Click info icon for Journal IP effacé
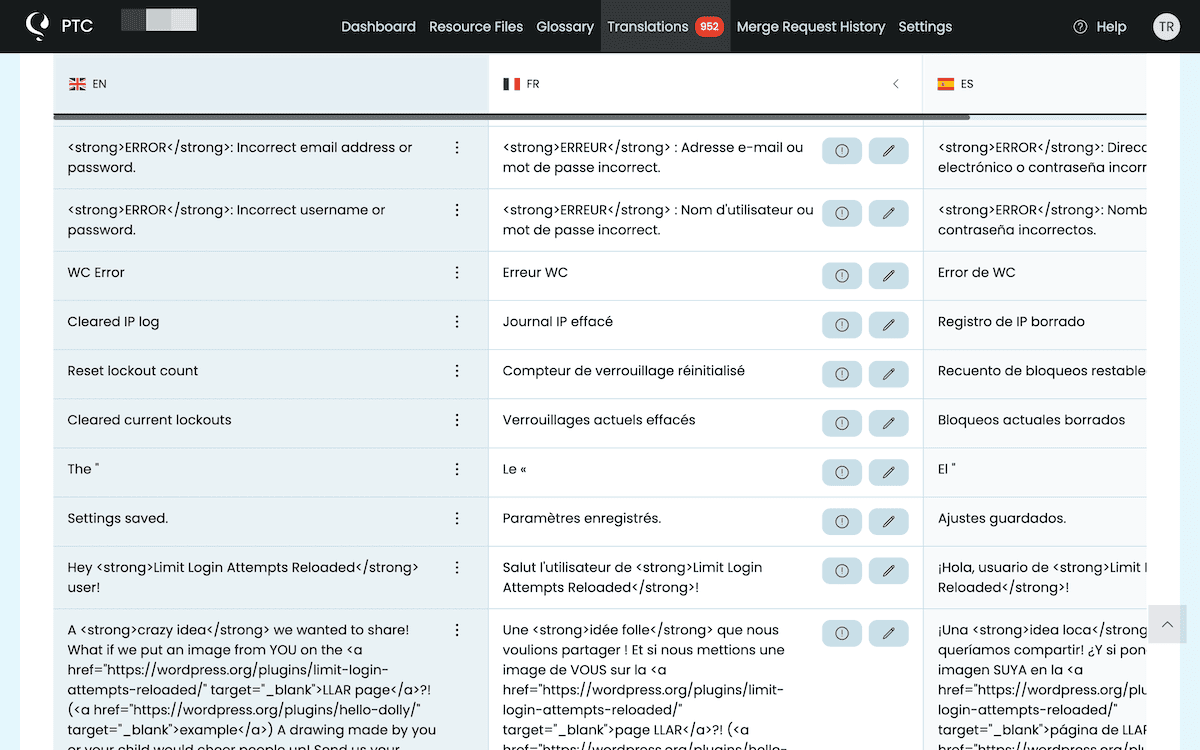1200x750 pixels. [x=842, y=325]
